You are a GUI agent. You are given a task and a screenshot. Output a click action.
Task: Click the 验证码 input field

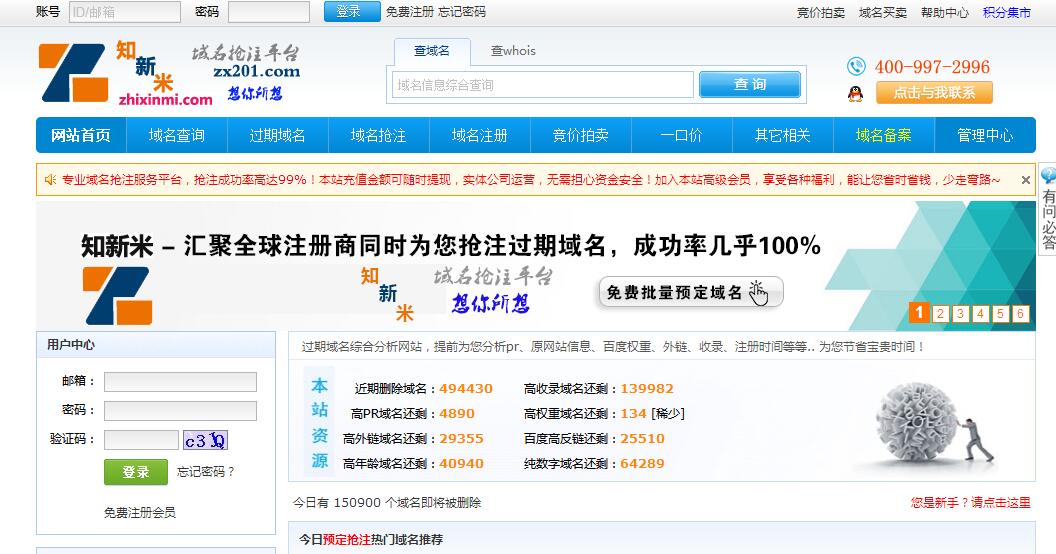[141, 440]
